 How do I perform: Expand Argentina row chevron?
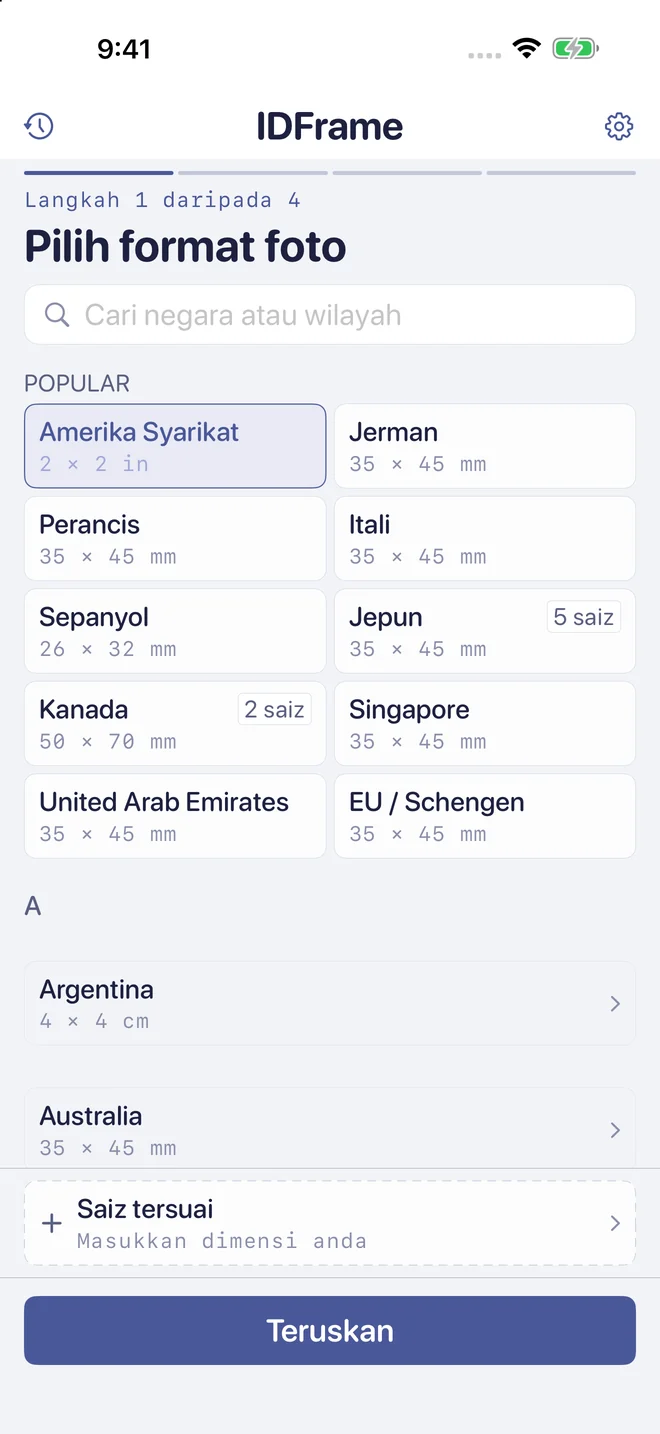coord(615,1004)
